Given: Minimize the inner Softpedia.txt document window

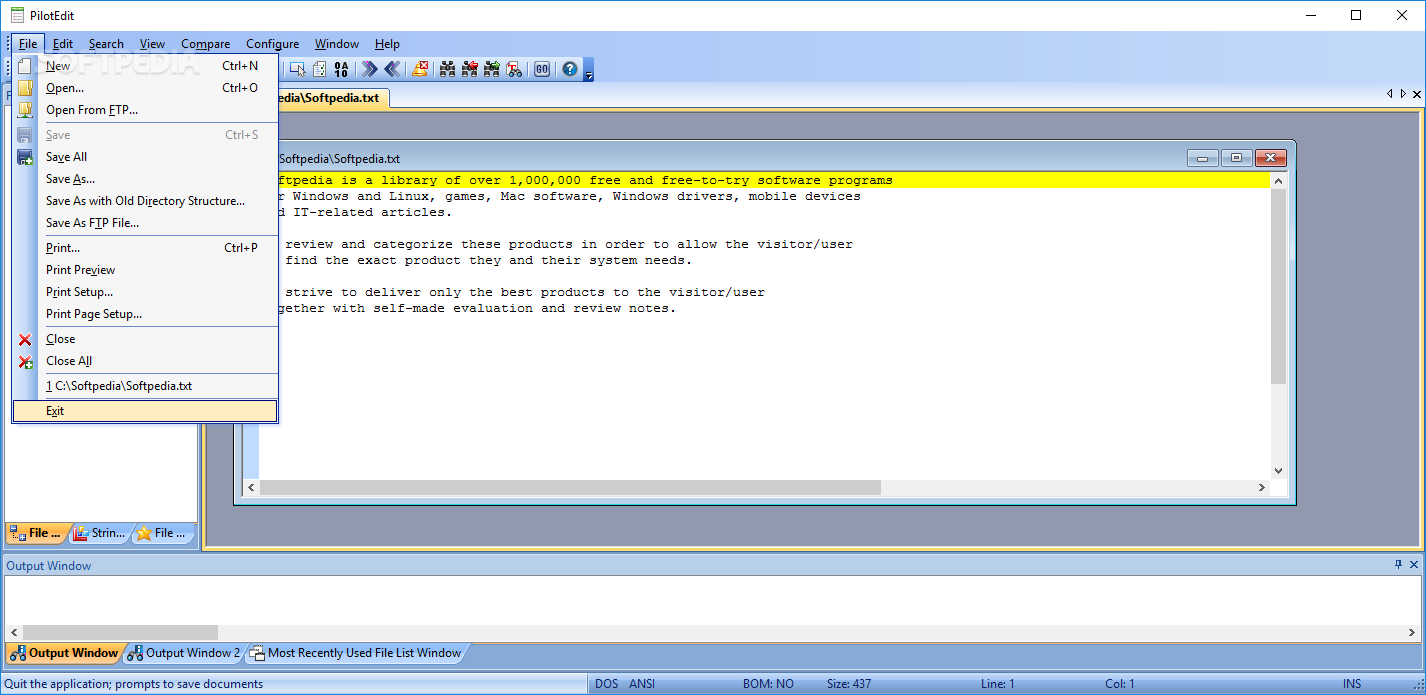Looking at the screenshot, I should (x=1202, y=158).
